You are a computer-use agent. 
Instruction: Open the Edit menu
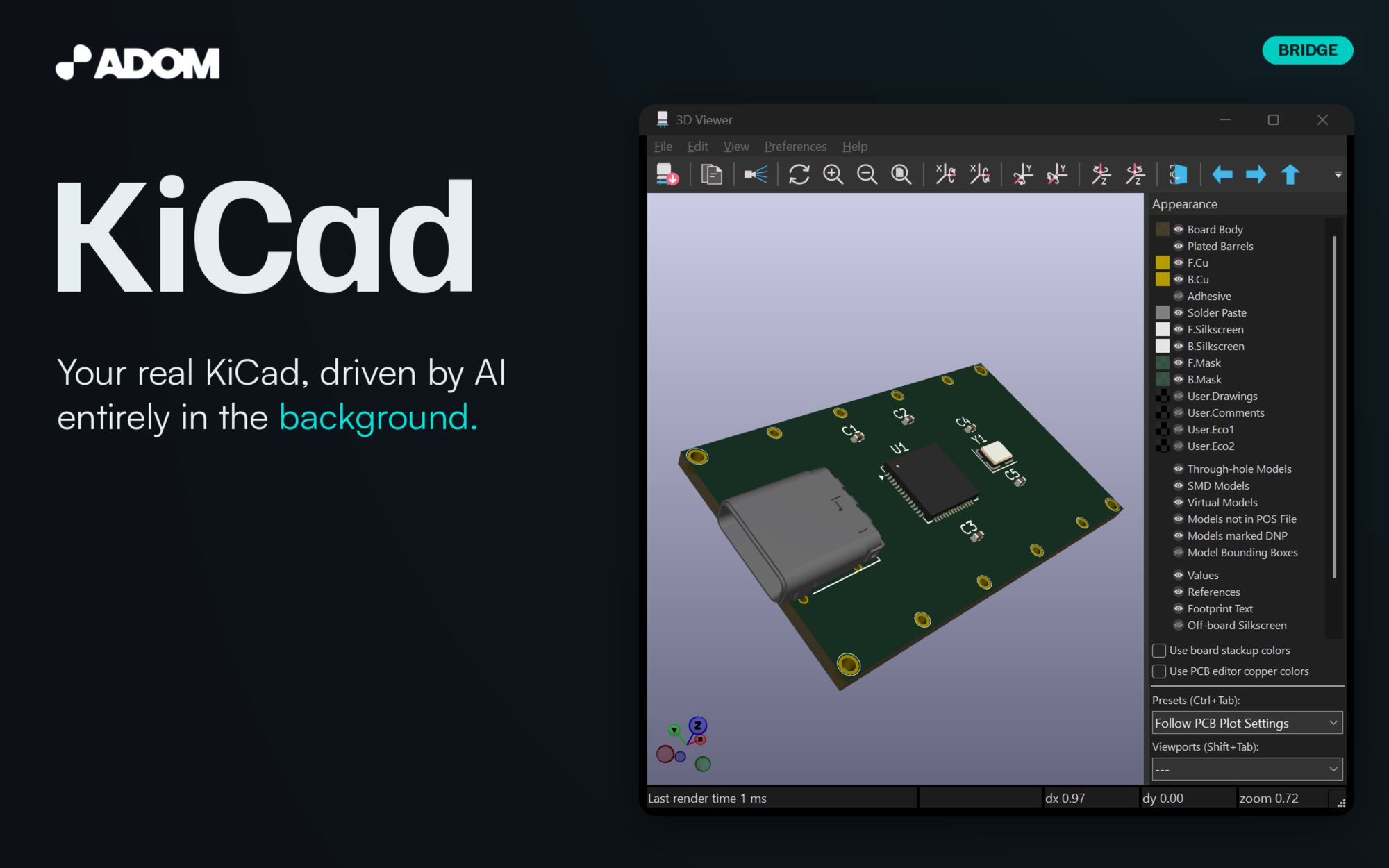[697, 147]
